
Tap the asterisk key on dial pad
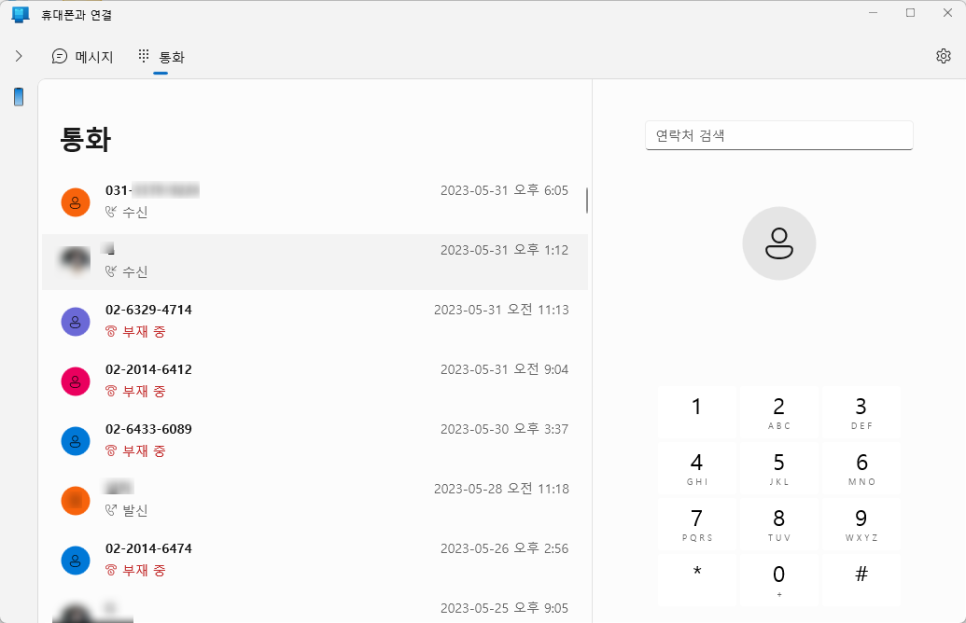coord(697,580)
